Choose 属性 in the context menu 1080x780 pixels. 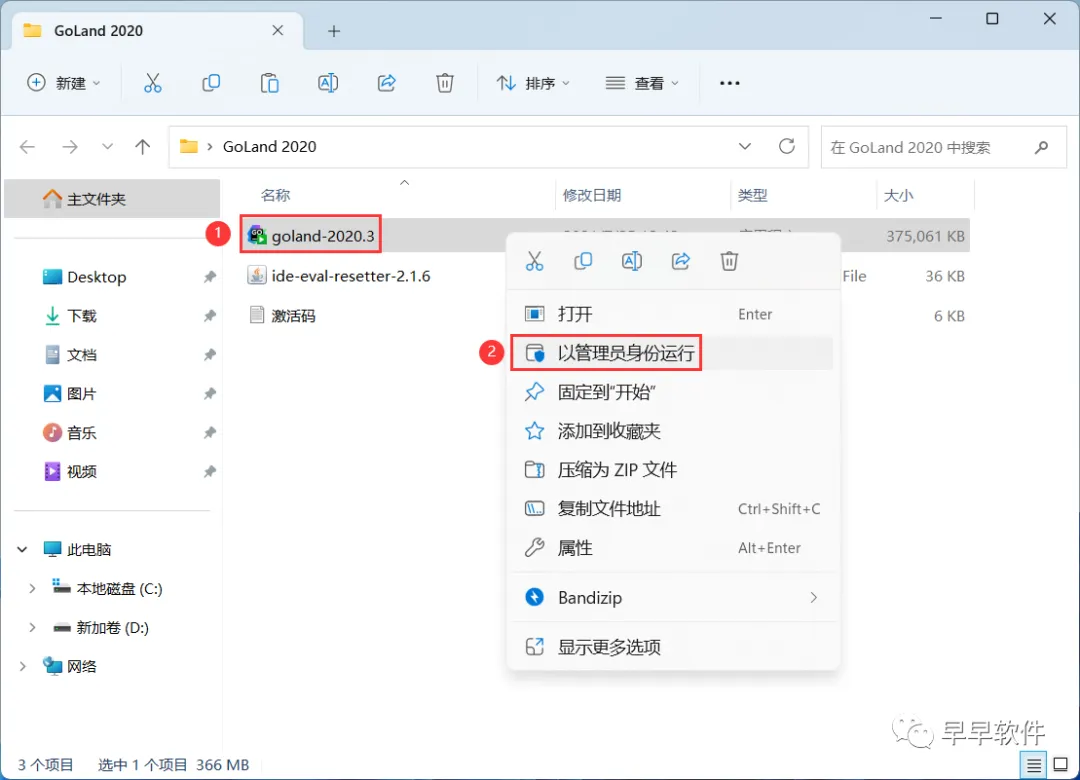[x=673, y=548]
